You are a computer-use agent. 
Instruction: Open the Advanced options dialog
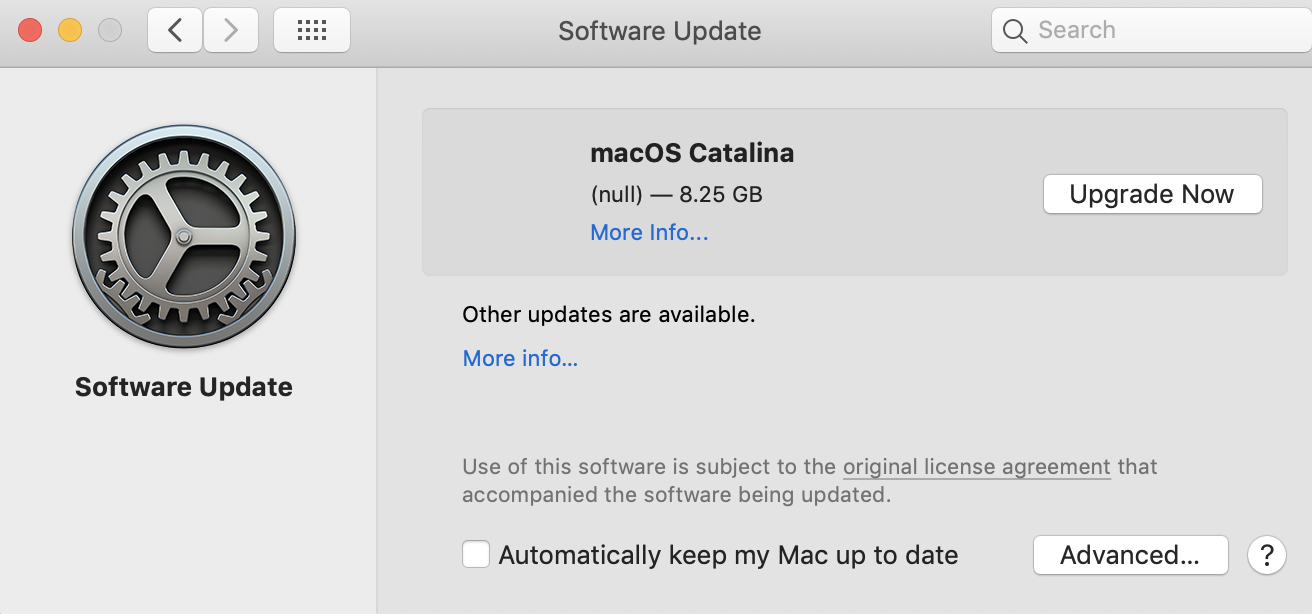pos(1130,555)
